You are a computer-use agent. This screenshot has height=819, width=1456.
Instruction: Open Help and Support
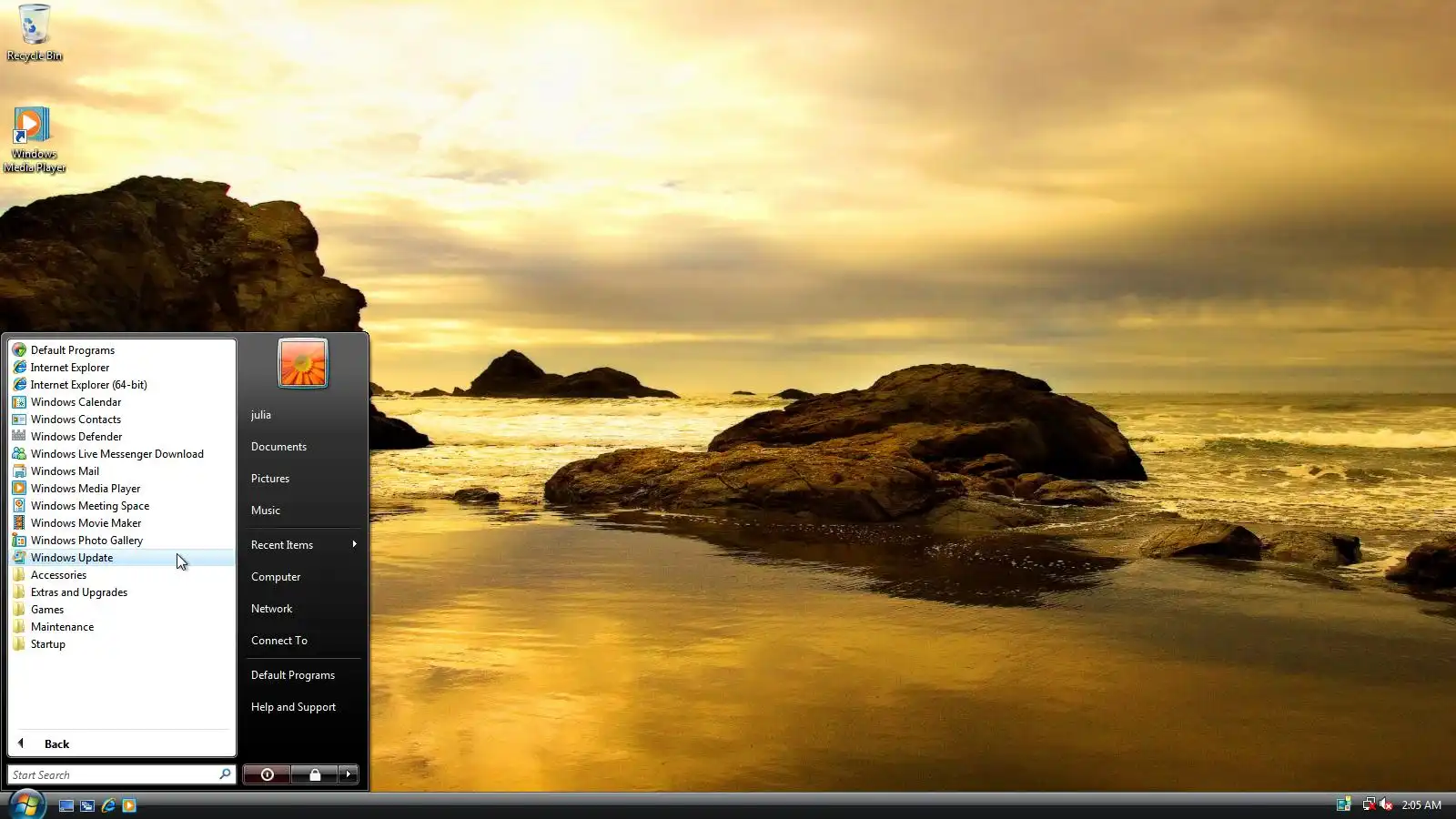click(303, 707)
